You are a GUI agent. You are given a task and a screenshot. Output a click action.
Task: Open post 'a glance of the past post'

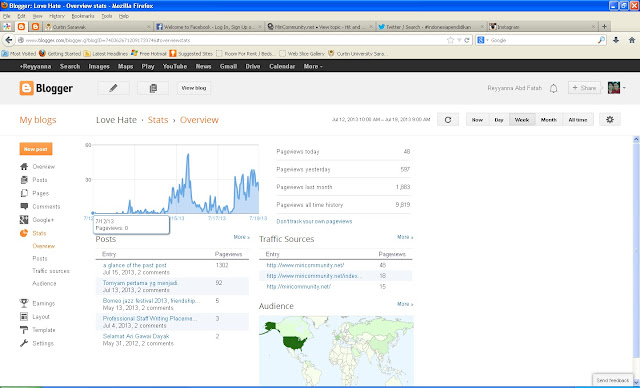point(135,265)
